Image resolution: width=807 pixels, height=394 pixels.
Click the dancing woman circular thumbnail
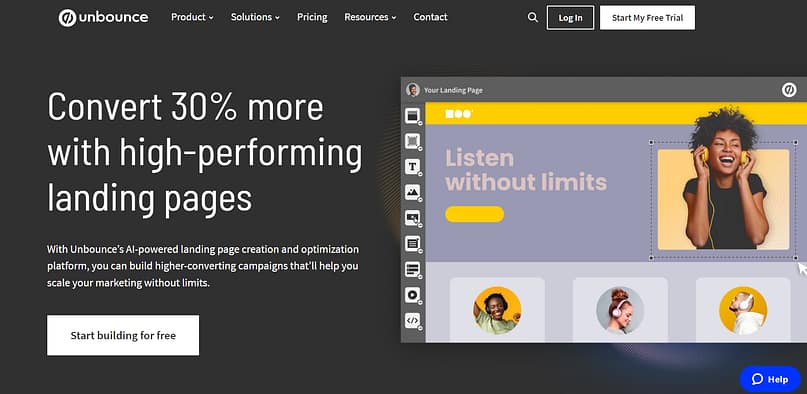(x=497, y=310)
